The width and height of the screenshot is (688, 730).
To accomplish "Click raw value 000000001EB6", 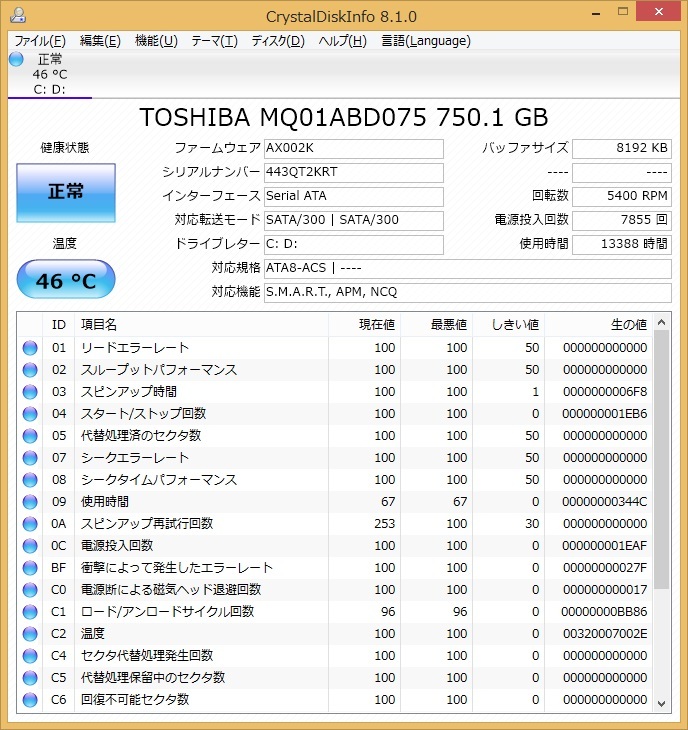I will pyautogui.click(x=604, y=413).
